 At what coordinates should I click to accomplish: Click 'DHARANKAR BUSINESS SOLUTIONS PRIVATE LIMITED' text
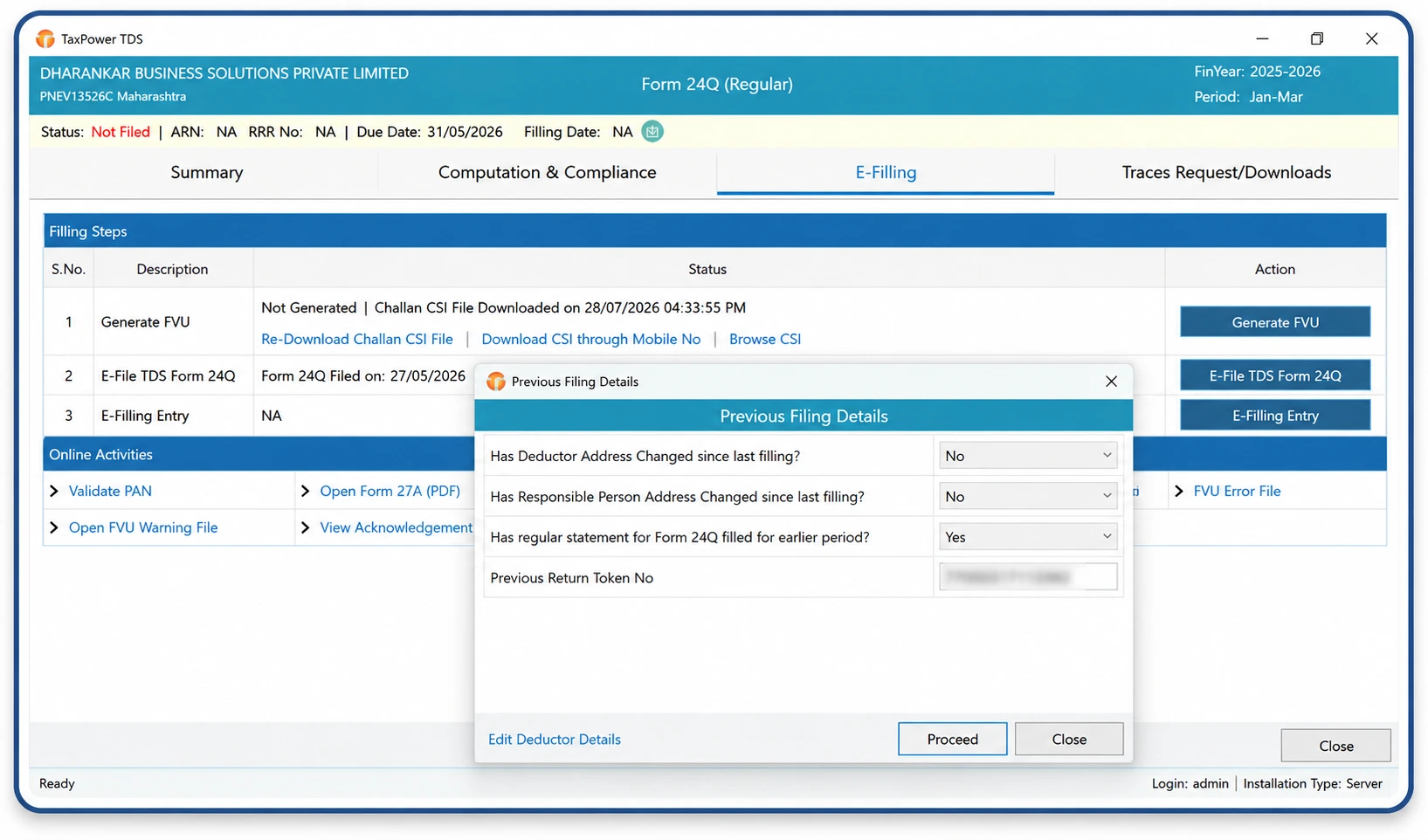(224, 73)
